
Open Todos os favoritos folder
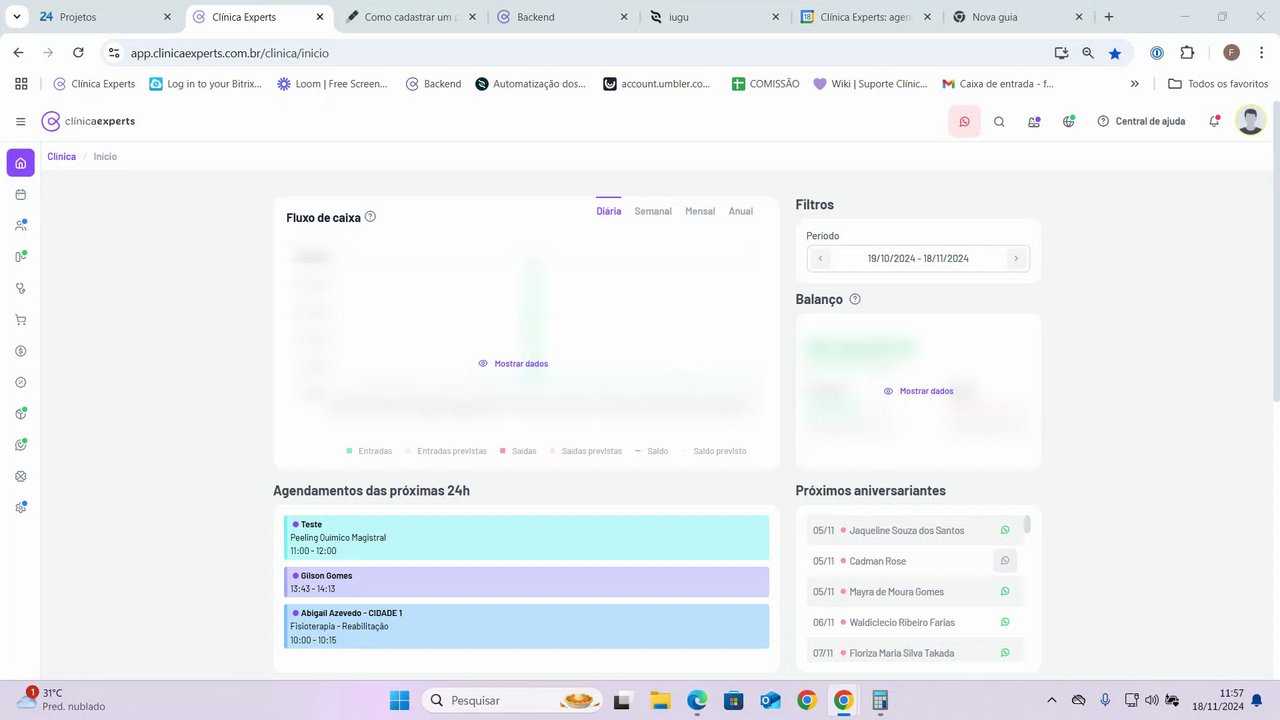1218,84
